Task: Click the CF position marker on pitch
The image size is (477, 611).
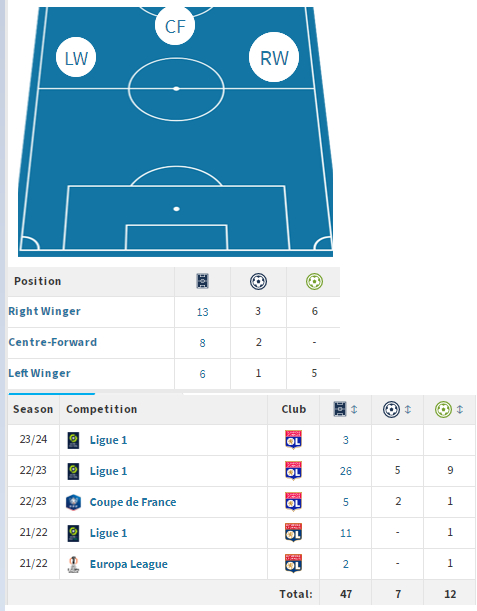Action: point(175,25)
